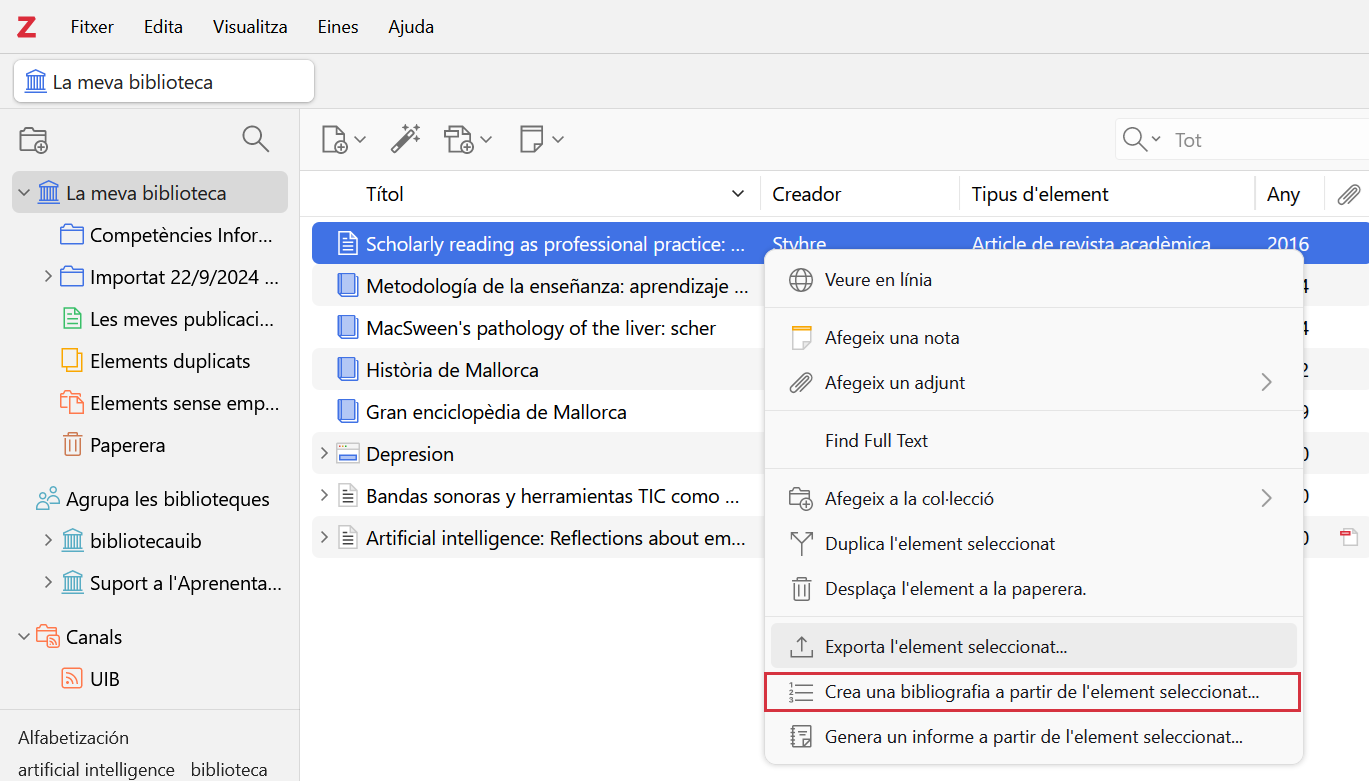Viewport: 1369px width, 781px height.
Task: Choose Afegeix una nota
Action: pos(1034,338)
